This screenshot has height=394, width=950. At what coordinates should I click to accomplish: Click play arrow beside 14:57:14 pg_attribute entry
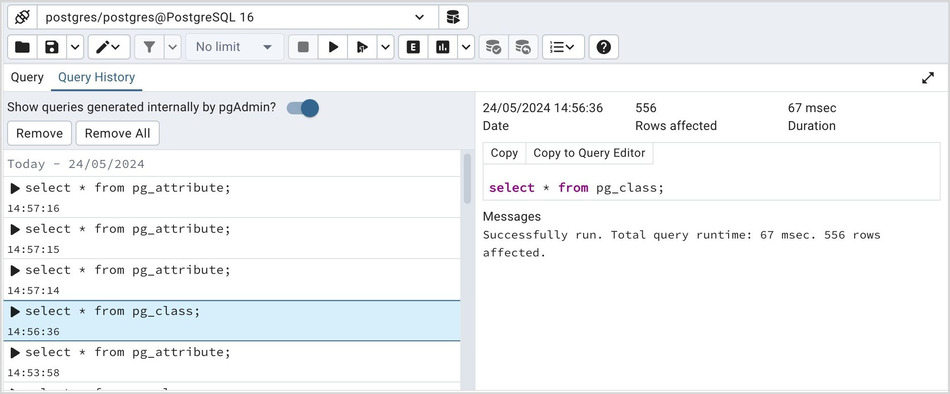pos(15,270)
